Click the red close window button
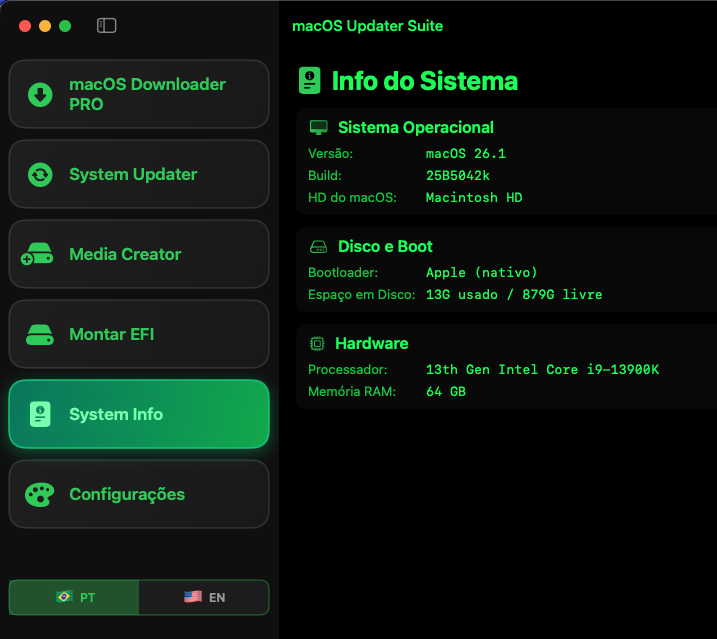This screenshot has width=717, height=639. pos(25,26)
